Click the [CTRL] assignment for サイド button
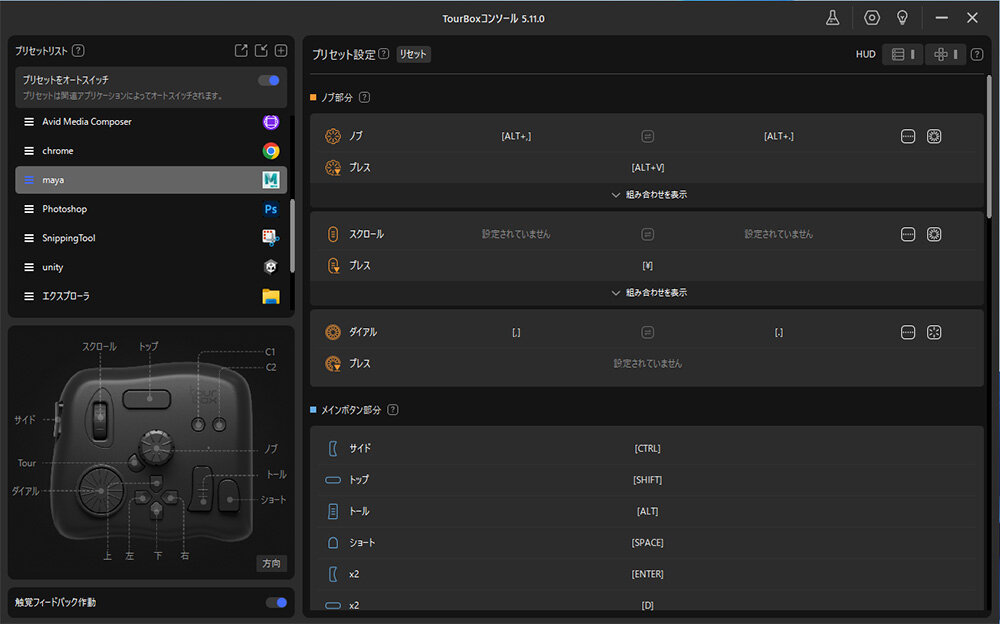This screenshot has height=624, width=1000. pos(647,448)
